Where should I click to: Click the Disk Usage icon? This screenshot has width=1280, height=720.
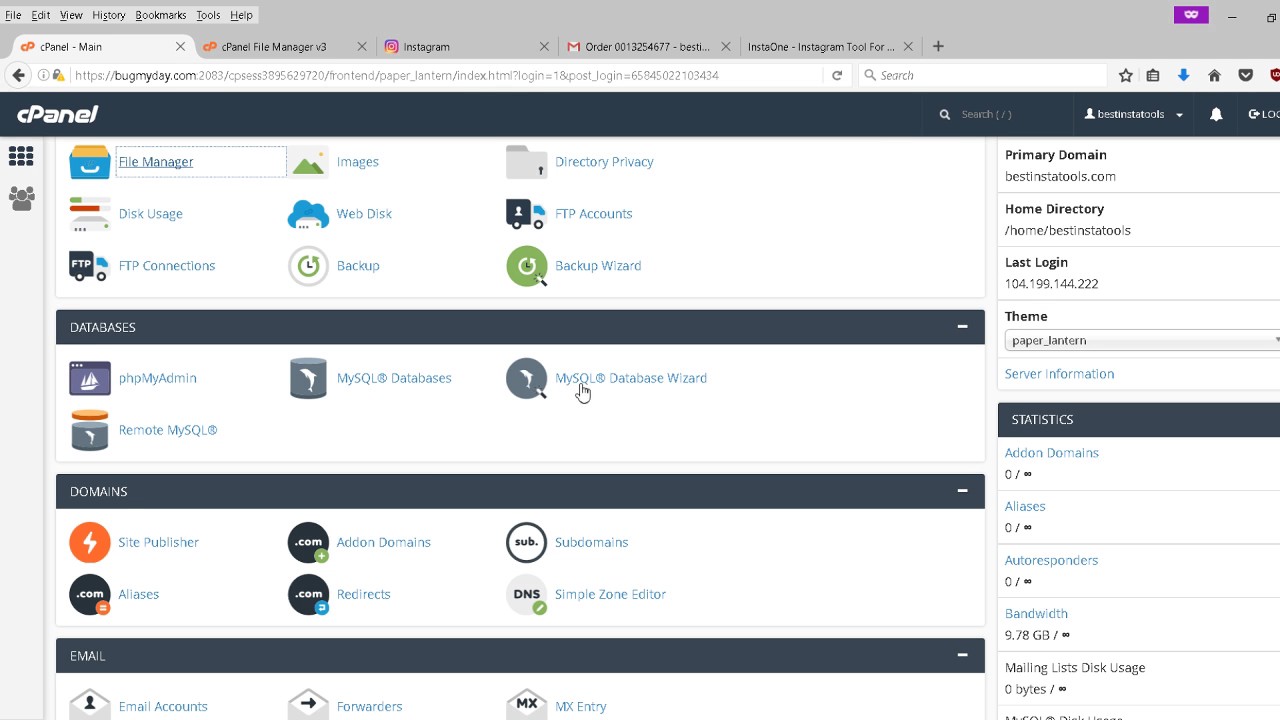89,214
